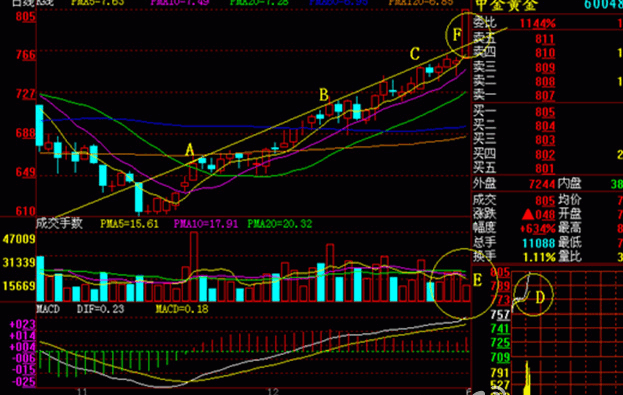Image resolution: width=623 pixels, height=395 pixels.
Task: Click the red up-triangle next to 涨跌
Action: coord(528,215)
